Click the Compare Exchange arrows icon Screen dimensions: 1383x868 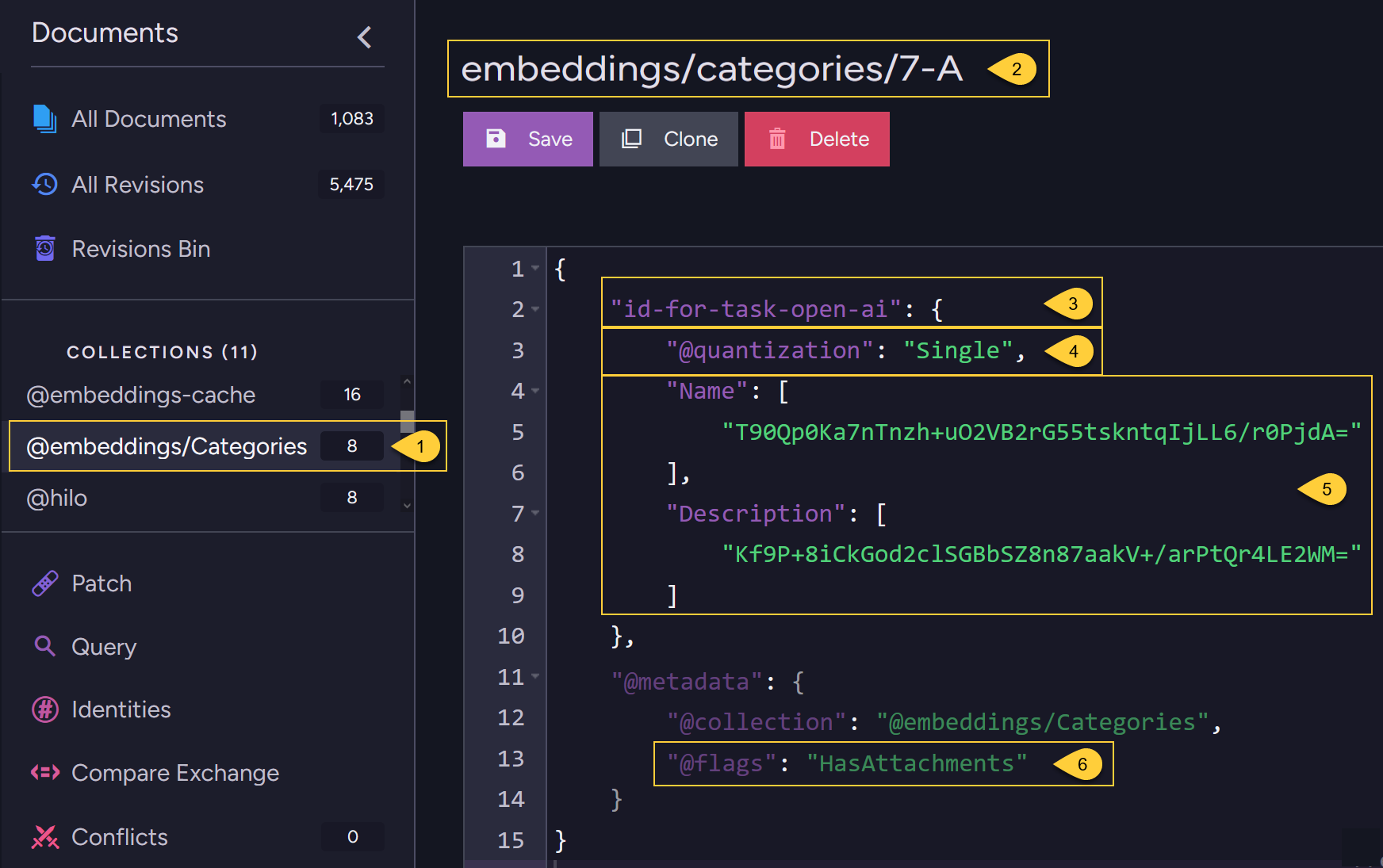click(x=44, y=772)
